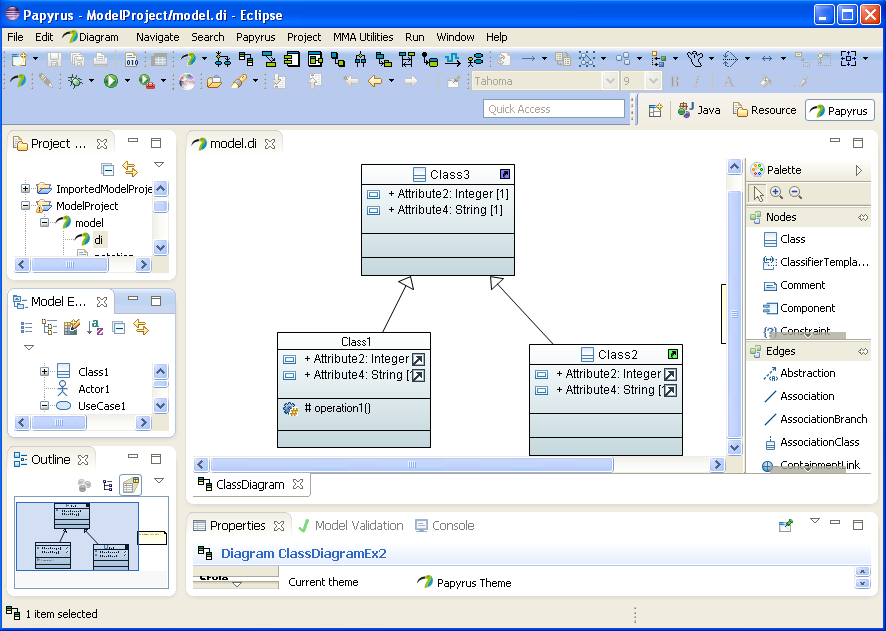
Task: Pick the Association edge tool
Action: point(798,397)
